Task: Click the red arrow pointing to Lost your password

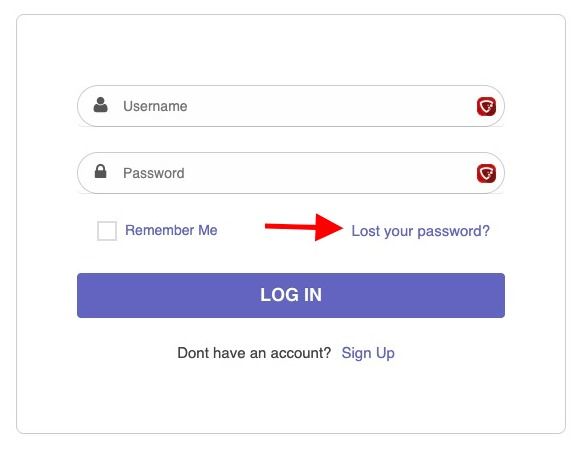Action: [304, 227]
